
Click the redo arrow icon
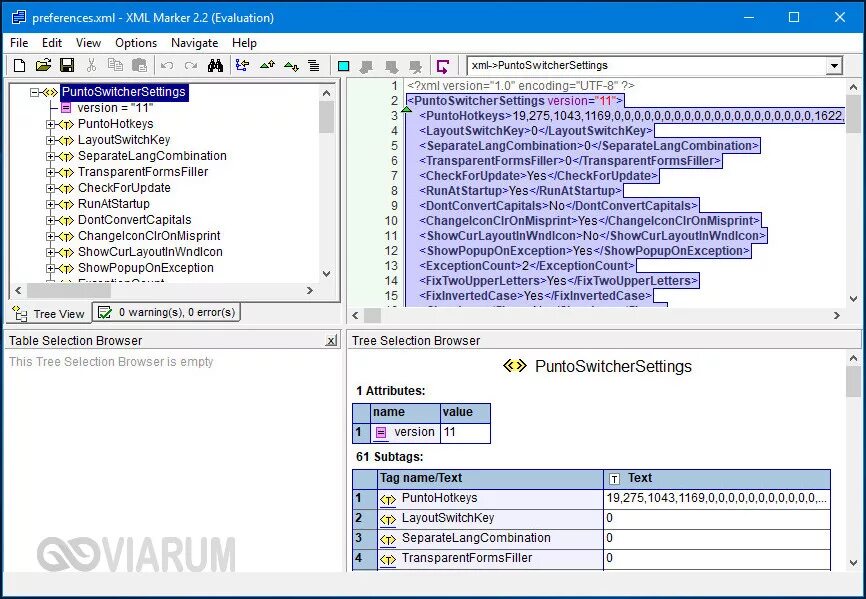[x=191, y=66]
